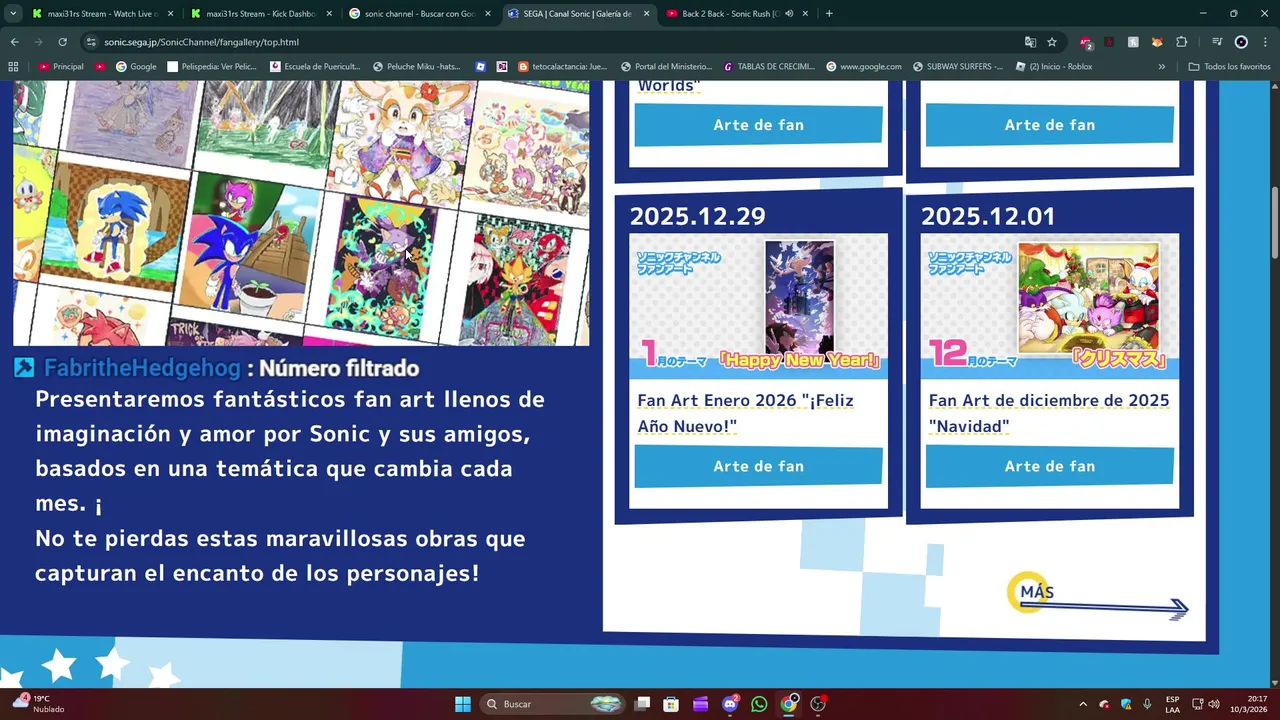Reload the current page
1280x720 pixels.
(x=62, y=42)
